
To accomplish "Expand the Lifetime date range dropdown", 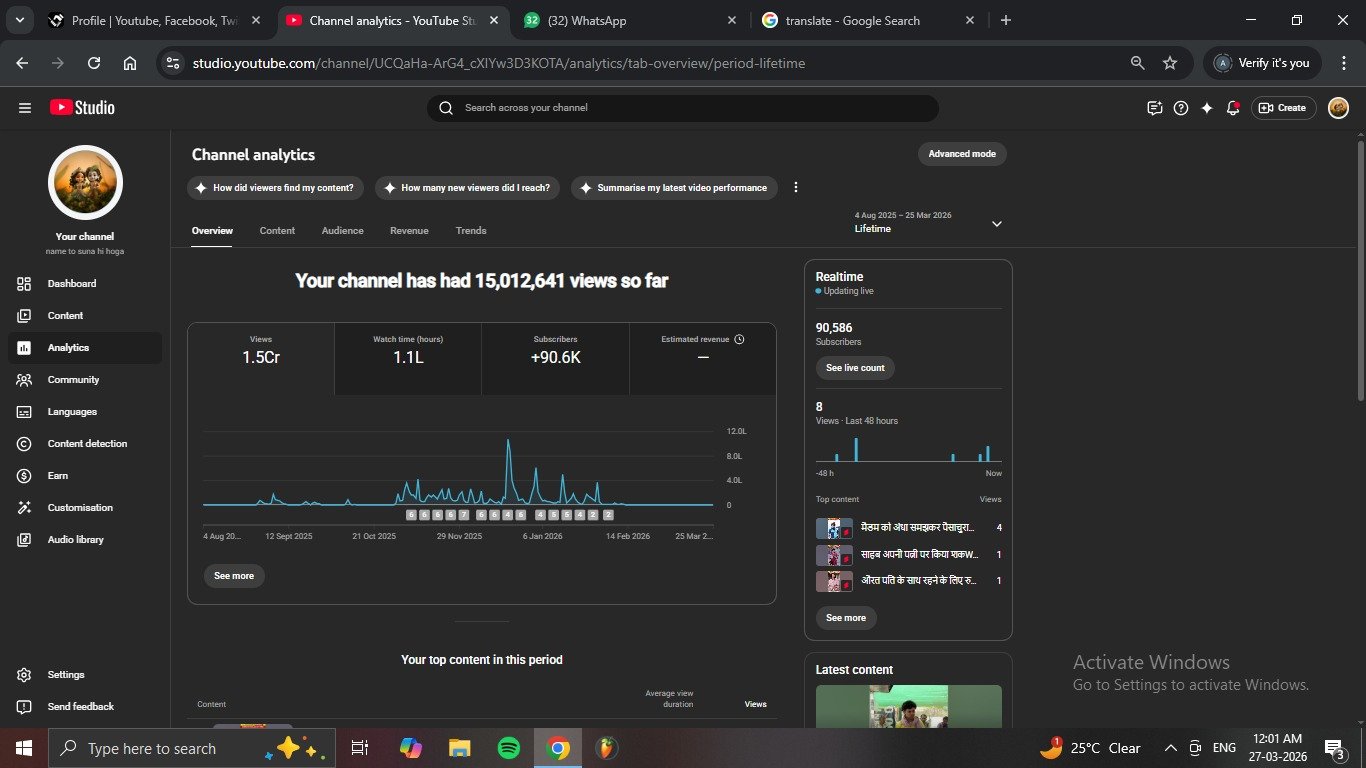I will pyautogui.click(x=996, y=224).
